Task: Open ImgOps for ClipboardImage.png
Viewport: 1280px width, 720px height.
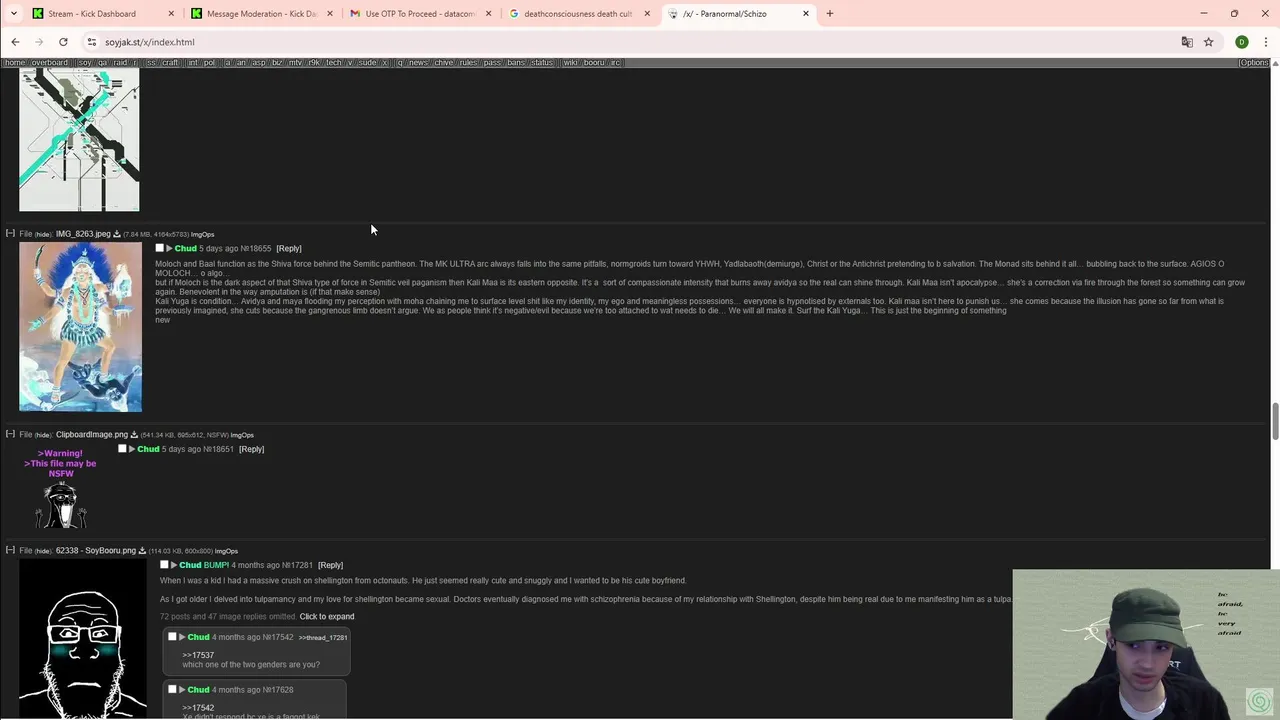Action: coord(242,435)
